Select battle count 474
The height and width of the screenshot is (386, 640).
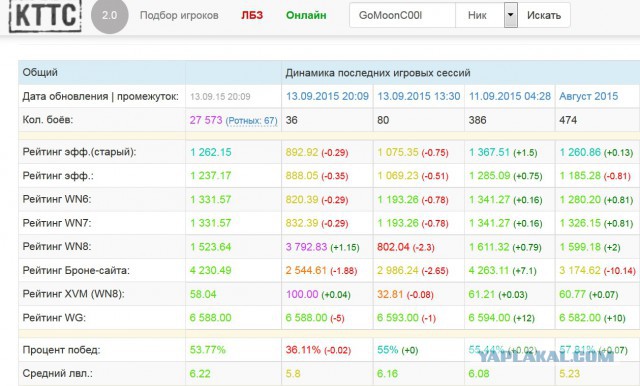[568, 120]
